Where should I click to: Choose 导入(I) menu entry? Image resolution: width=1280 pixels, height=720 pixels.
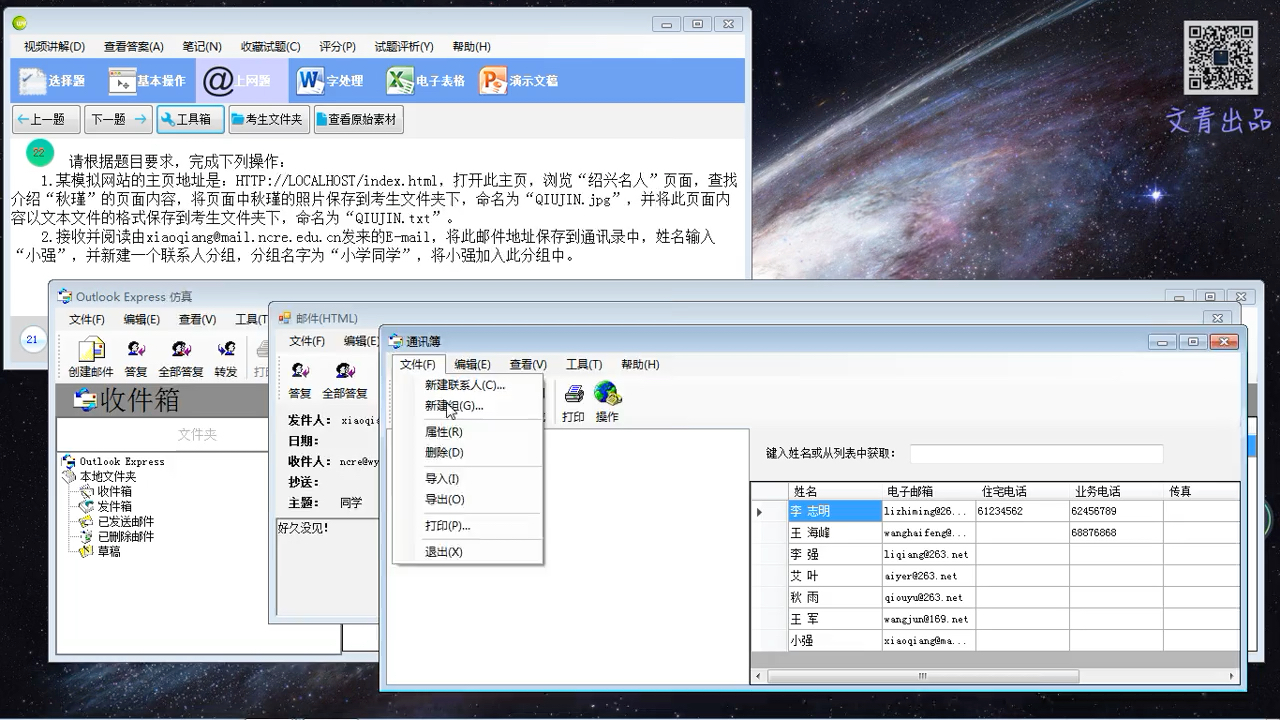467,479
